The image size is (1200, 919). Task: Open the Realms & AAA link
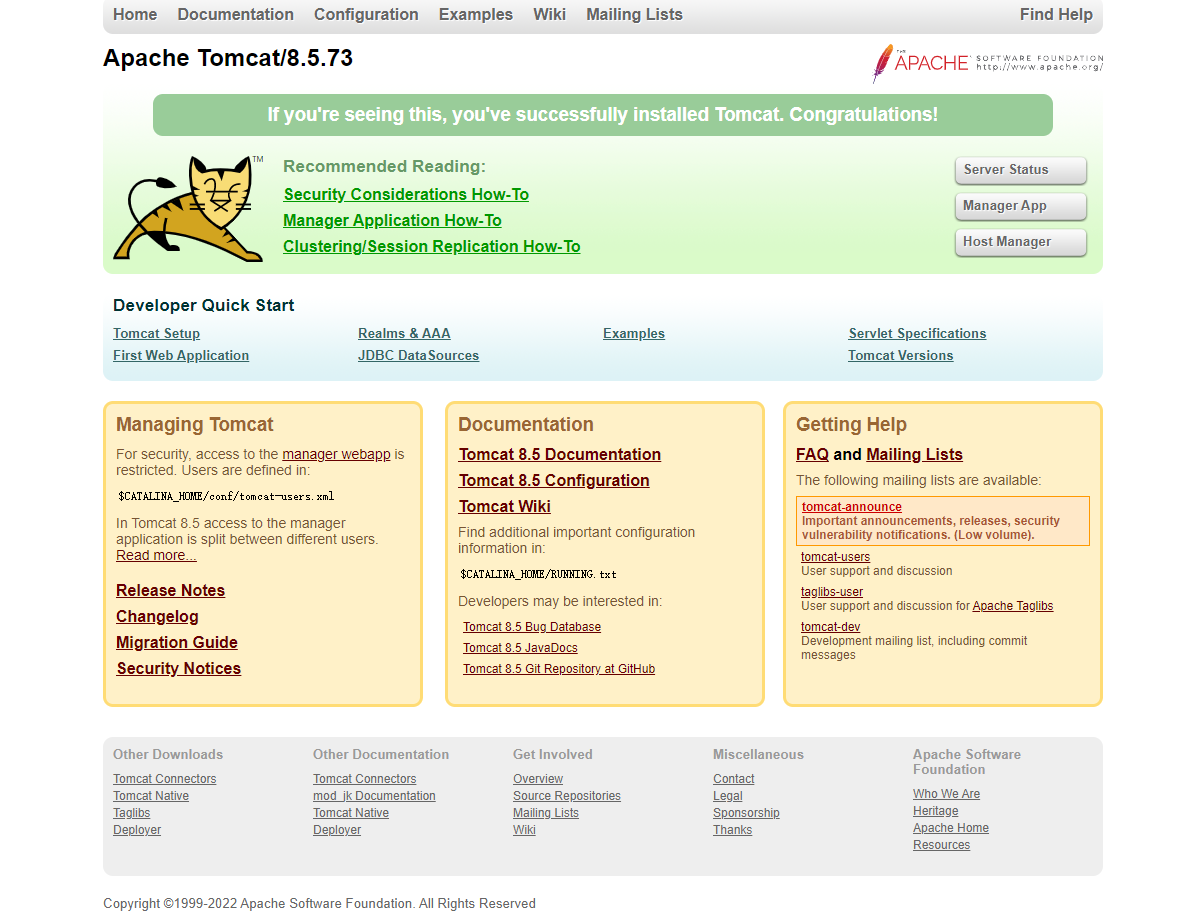404,333
